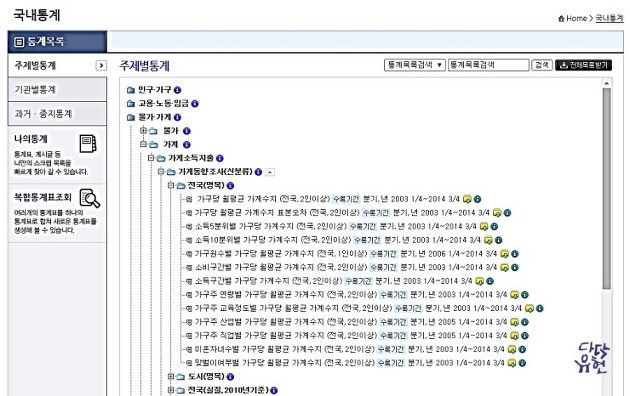Open 복합통계표조회 panel

[57, 213]
